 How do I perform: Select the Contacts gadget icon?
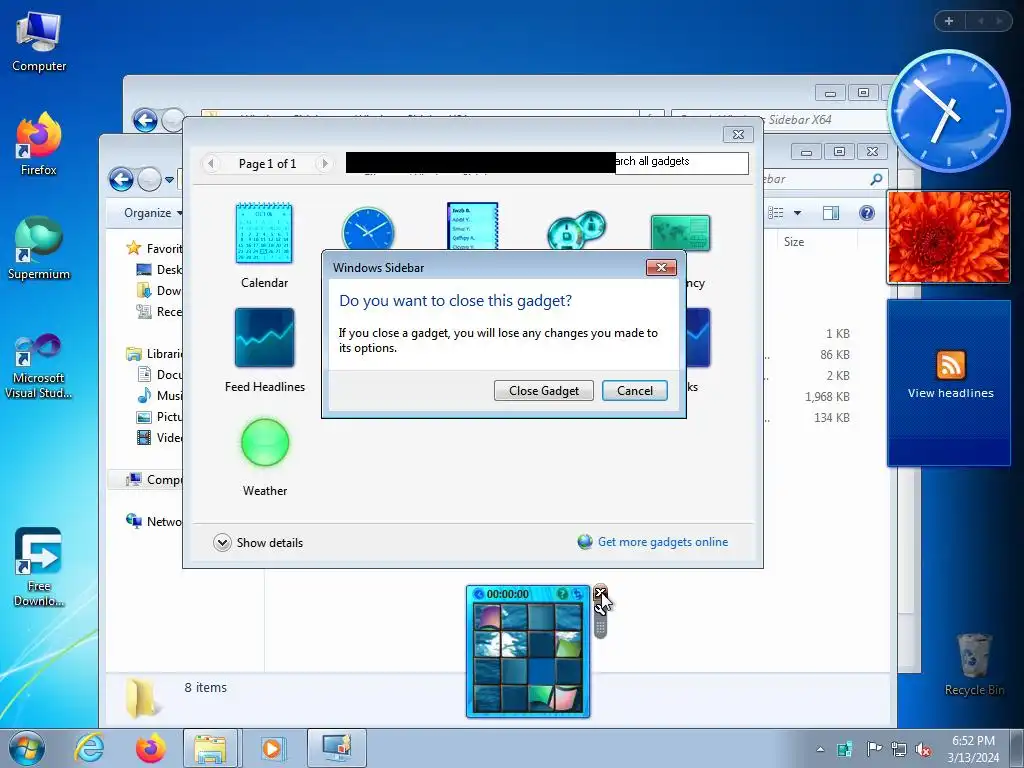472,226
